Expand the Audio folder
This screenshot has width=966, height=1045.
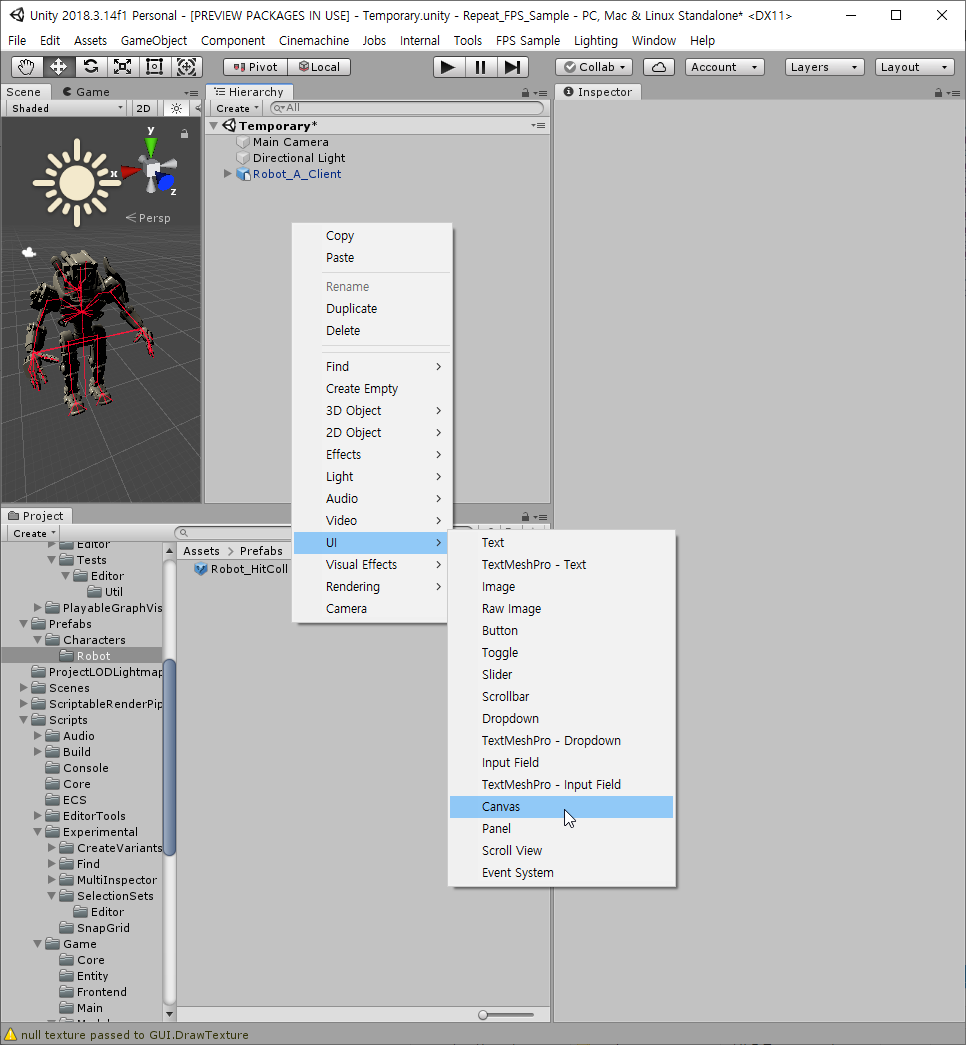point(38,735)
